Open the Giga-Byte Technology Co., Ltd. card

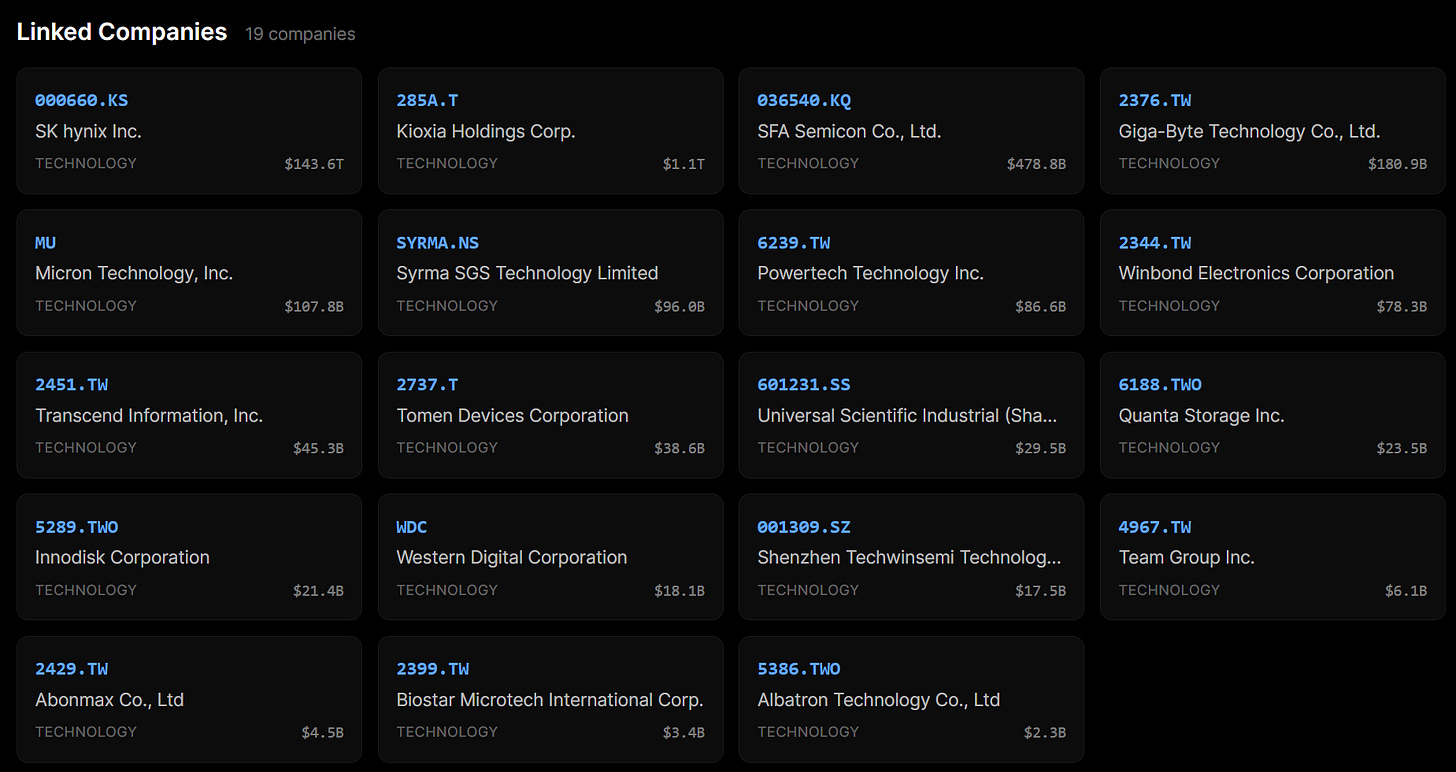1273,131
